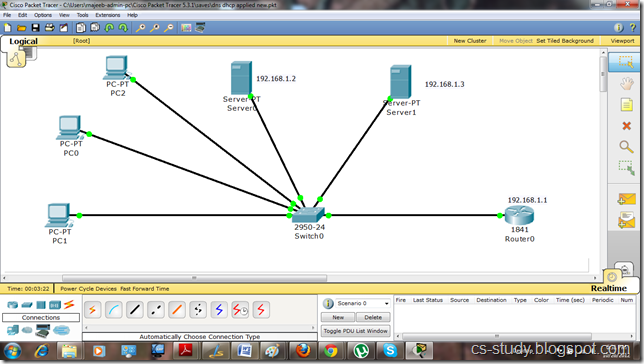The height and width of the screenshot is (364, 644).
Task: Save the project with floppy disk icon
Action: [x=35, y=28]
